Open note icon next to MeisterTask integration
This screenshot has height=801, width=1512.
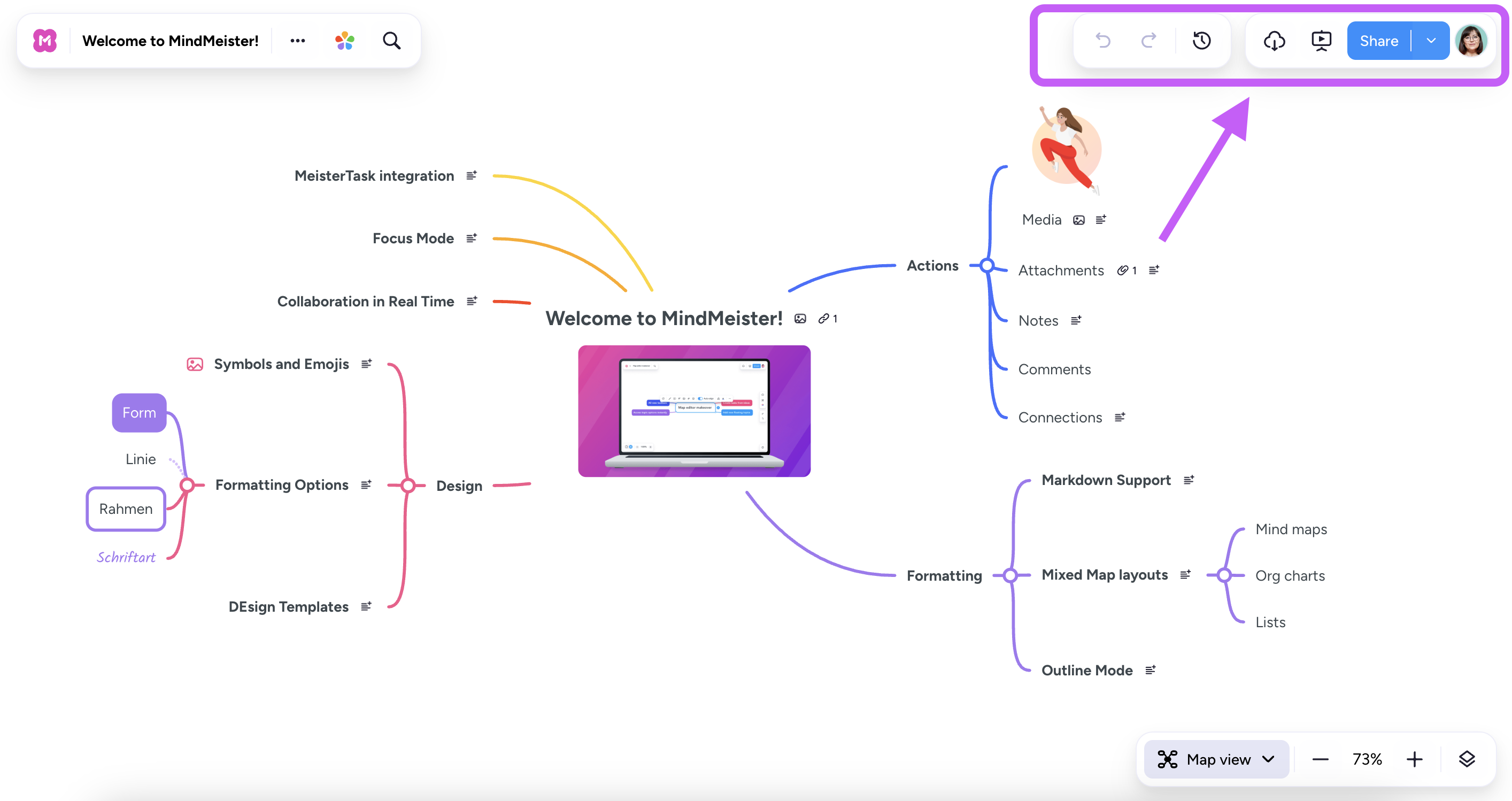coord(472,175)
